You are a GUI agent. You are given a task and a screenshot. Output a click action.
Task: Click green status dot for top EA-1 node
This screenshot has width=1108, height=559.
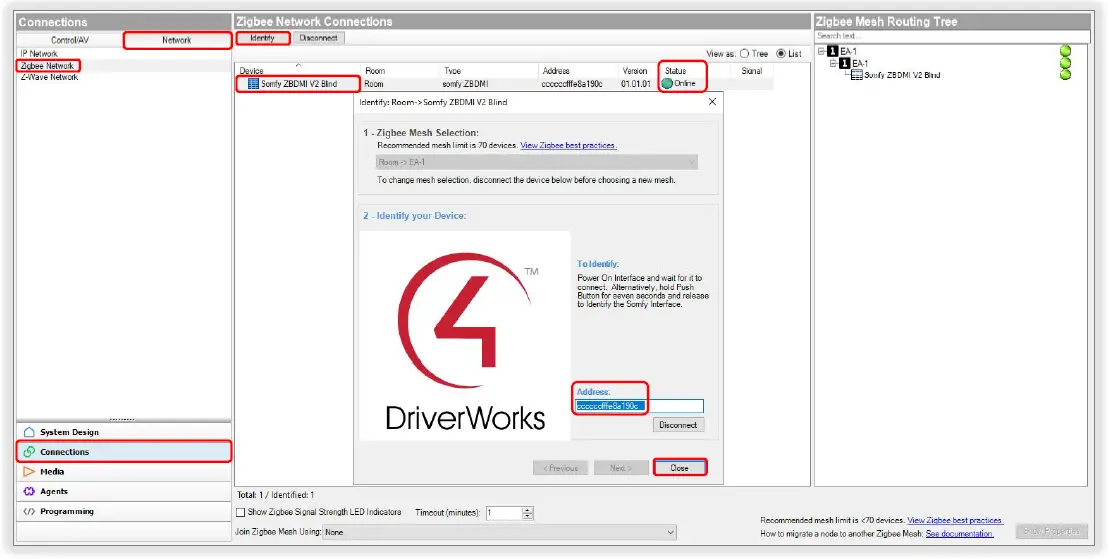coord(1065,51)
